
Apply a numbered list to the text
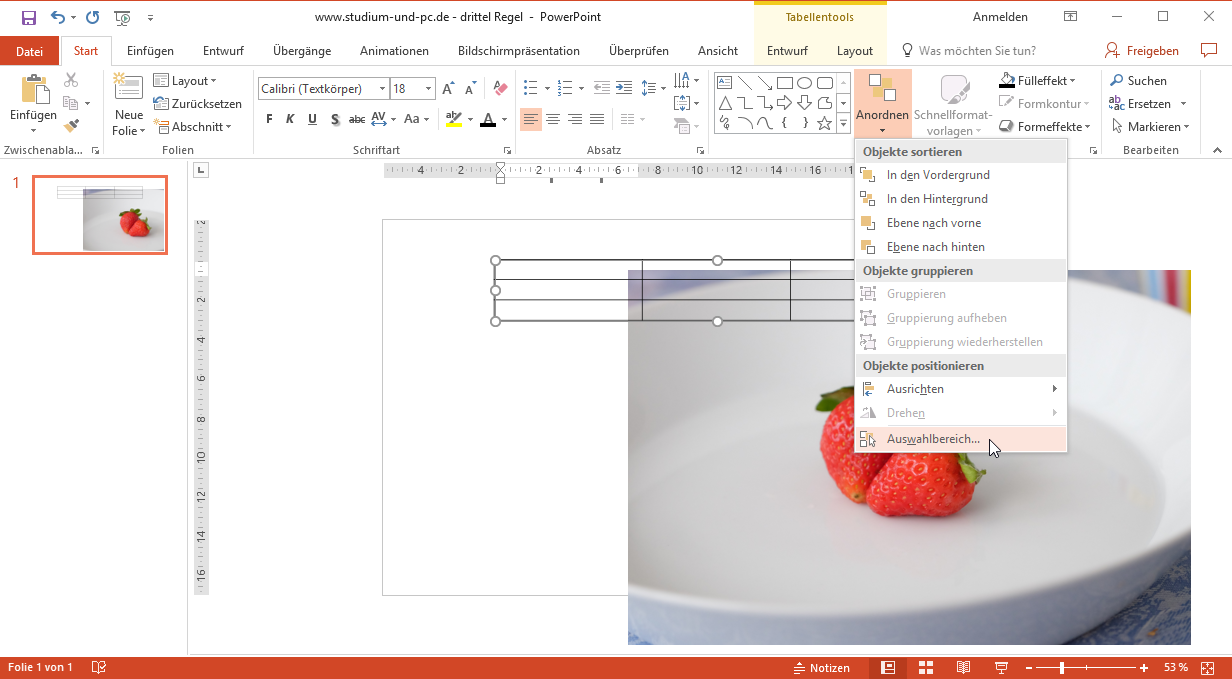pyautogui.click(x=564, y=89)
